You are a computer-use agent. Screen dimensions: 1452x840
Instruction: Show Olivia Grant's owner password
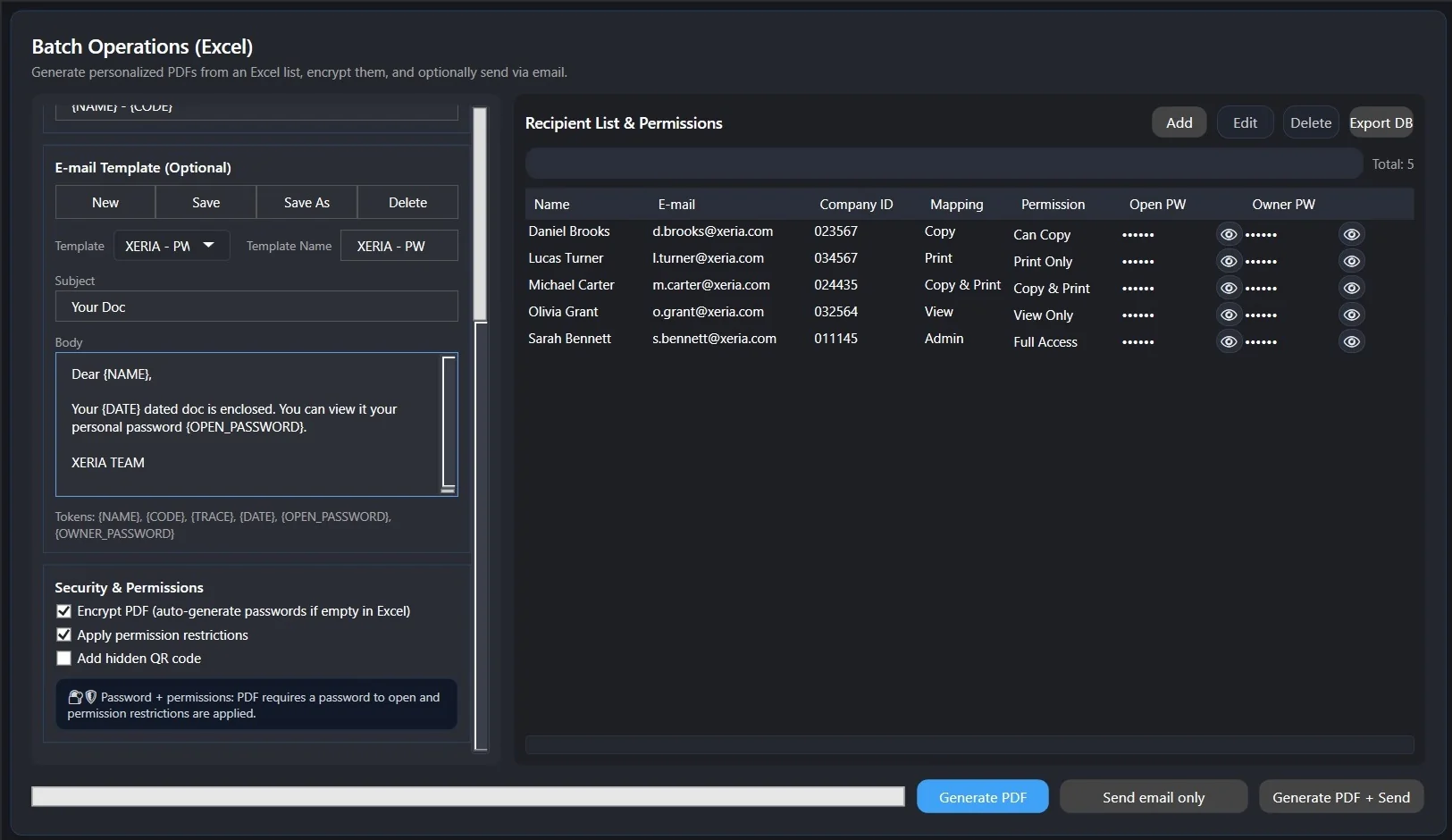coord(1351,314)
